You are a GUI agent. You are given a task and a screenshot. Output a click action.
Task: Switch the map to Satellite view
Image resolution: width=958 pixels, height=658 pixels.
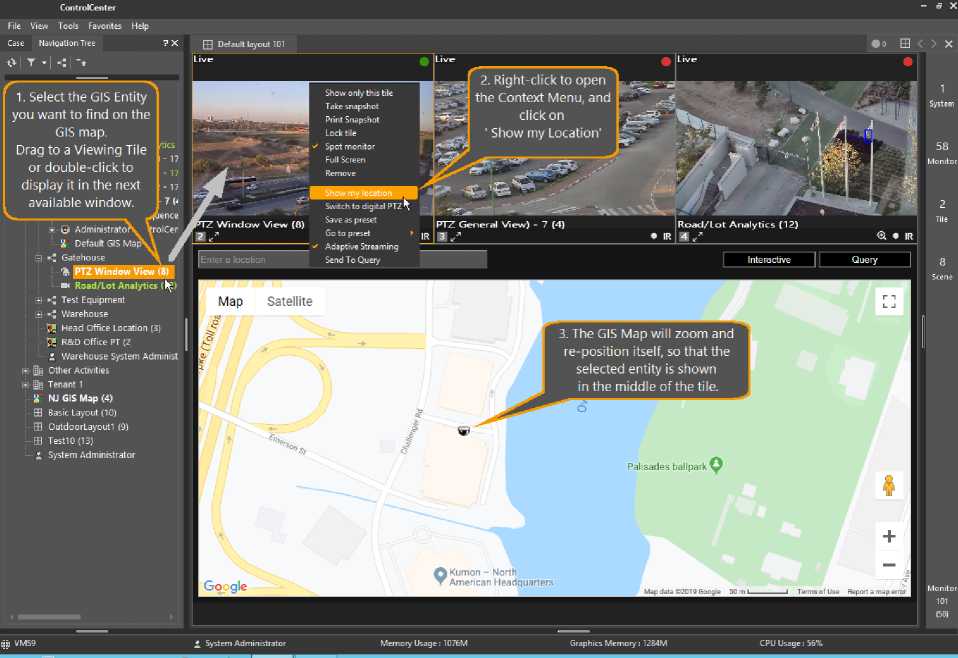(289, 301)
